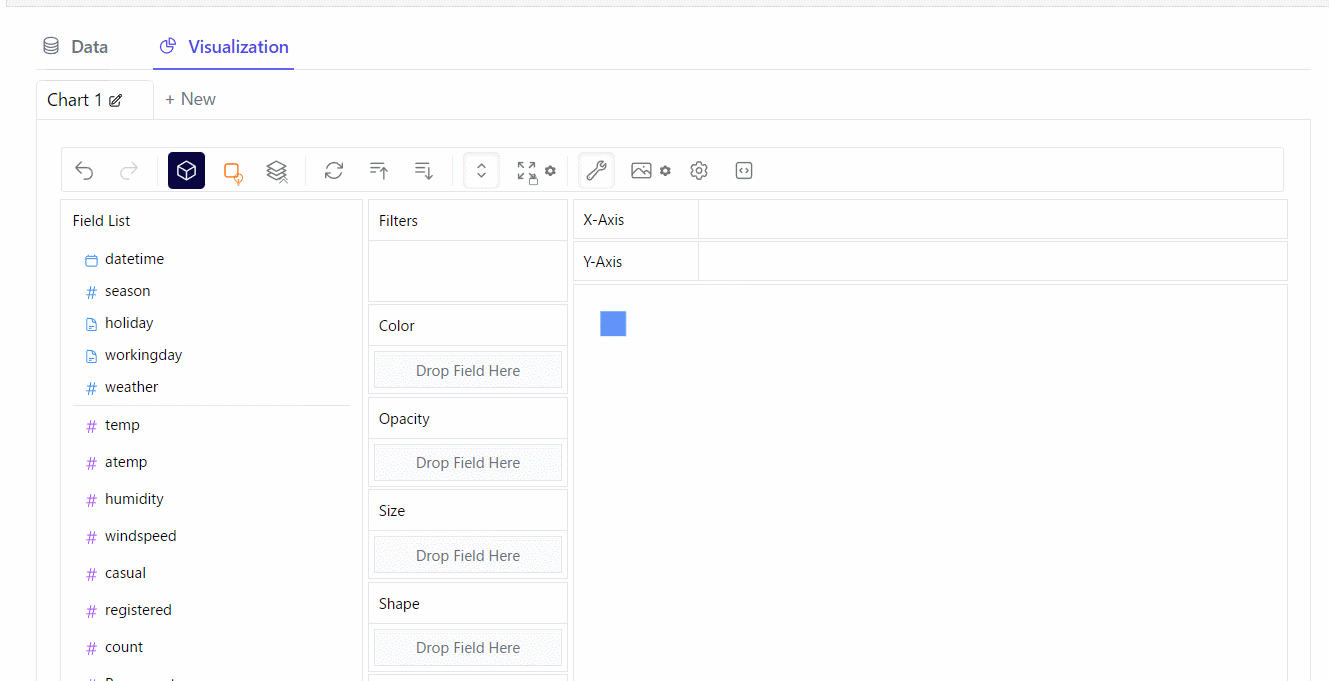Click the Color Drop Field Here box
Viewport: 1329px width, 681px height.
[x=468, y=370]
